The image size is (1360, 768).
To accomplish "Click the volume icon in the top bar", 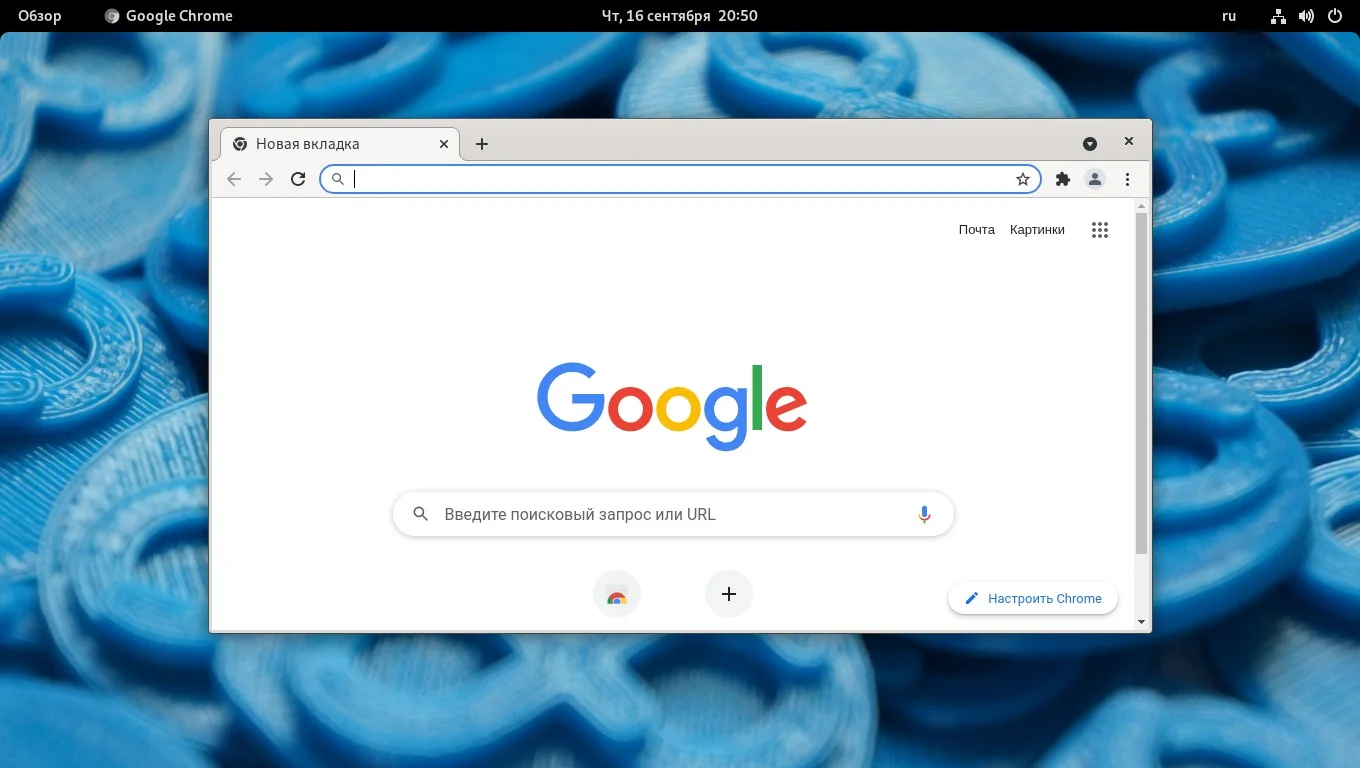I will pyautogui.click(x=1306, y=15).
